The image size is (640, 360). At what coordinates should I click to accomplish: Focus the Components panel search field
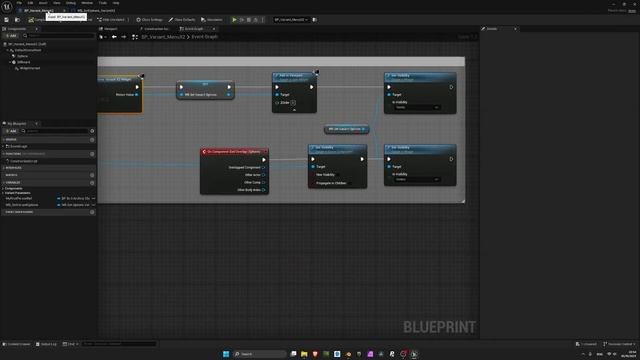(x=58, y=36)
